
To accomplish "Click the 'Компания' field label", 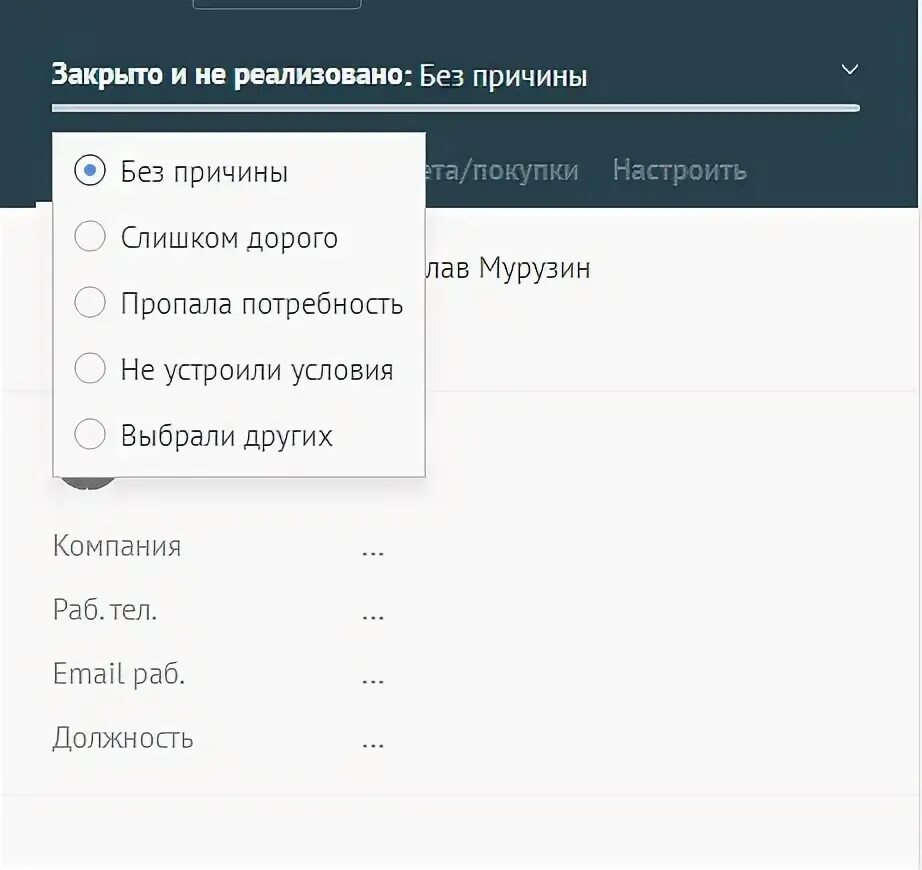I will [x=117, y=546].
